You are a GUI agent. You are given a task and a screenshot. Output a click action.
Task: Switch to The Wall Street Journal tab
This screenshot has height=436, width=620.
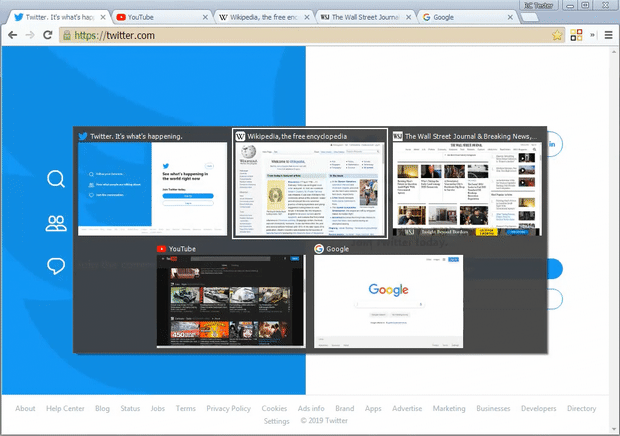tap(366, 17)
